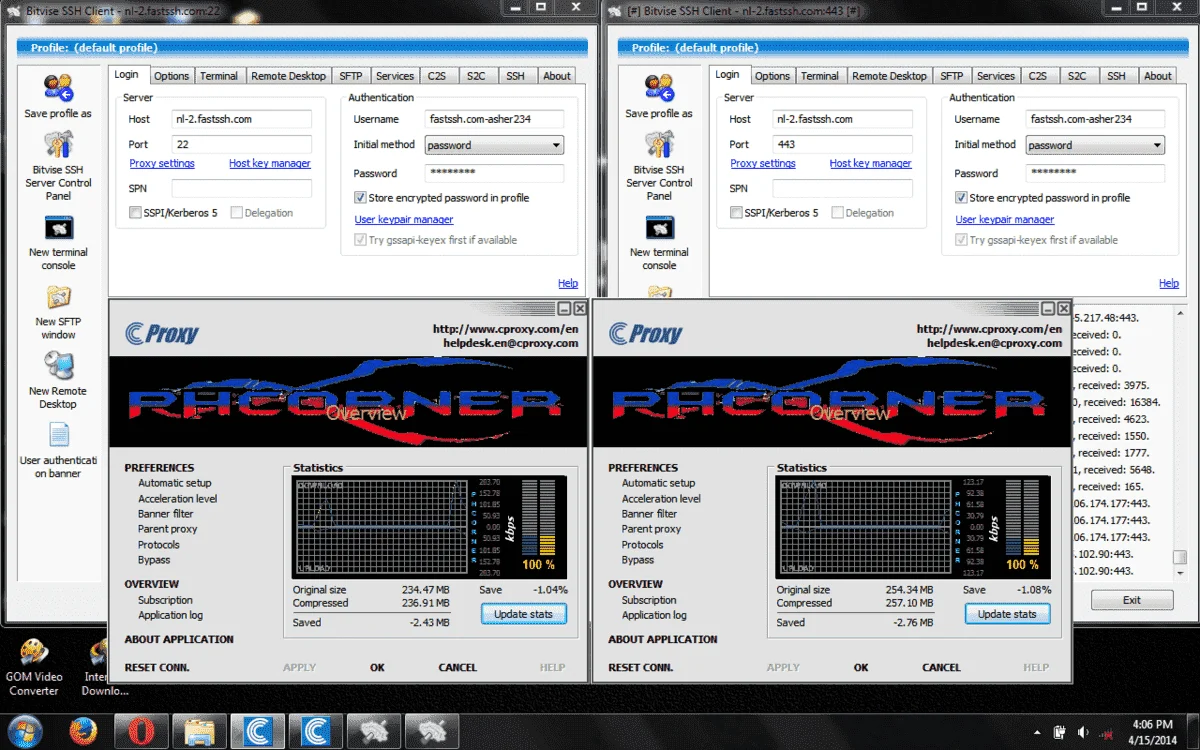1200x750 pixels.
Task: Open User authentication banner icon
Action: pyautogui.click(x=58, y=436)
